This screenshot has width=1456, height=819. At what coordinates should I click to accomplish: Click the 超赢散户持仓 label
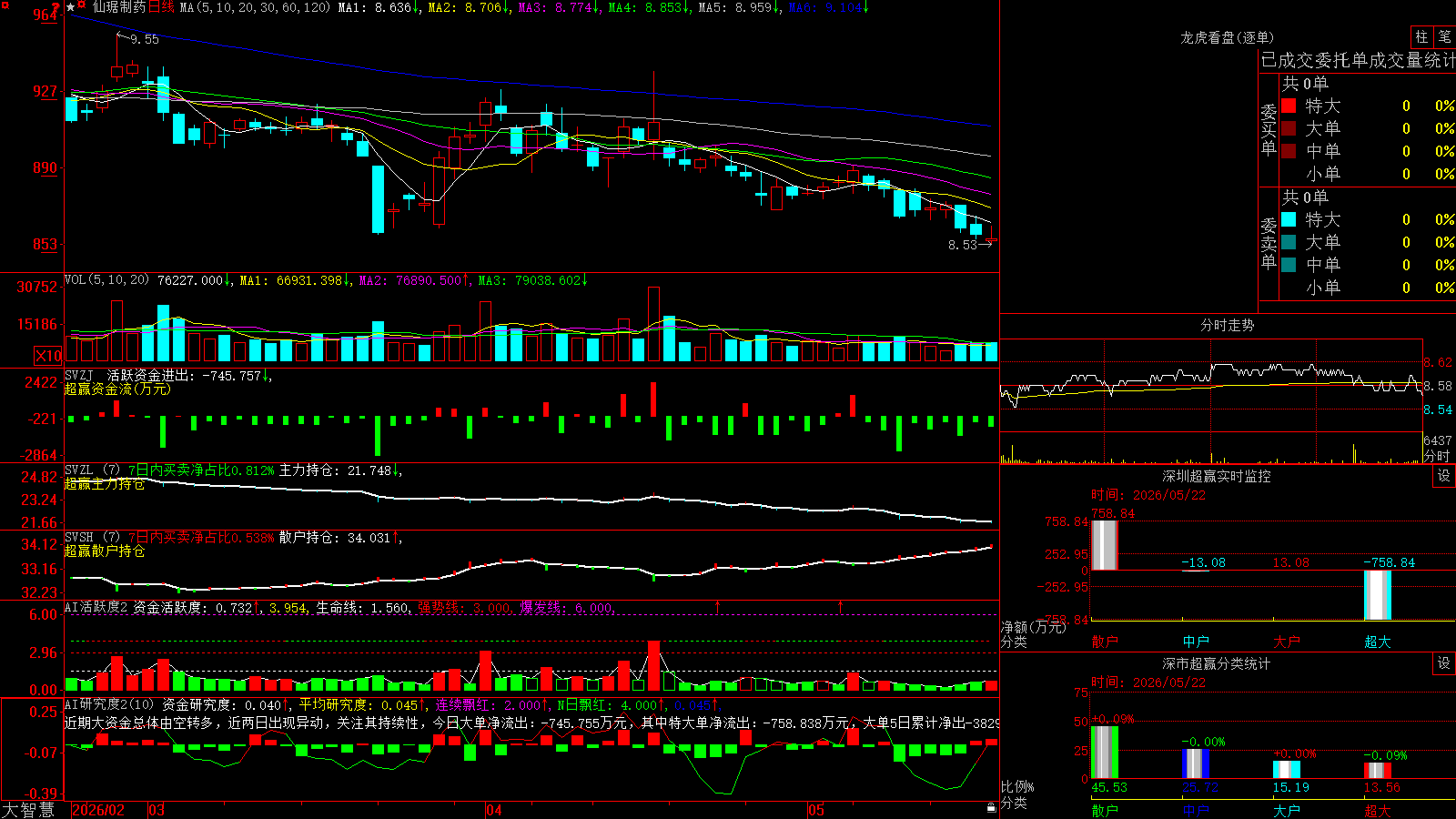(105, 551)
